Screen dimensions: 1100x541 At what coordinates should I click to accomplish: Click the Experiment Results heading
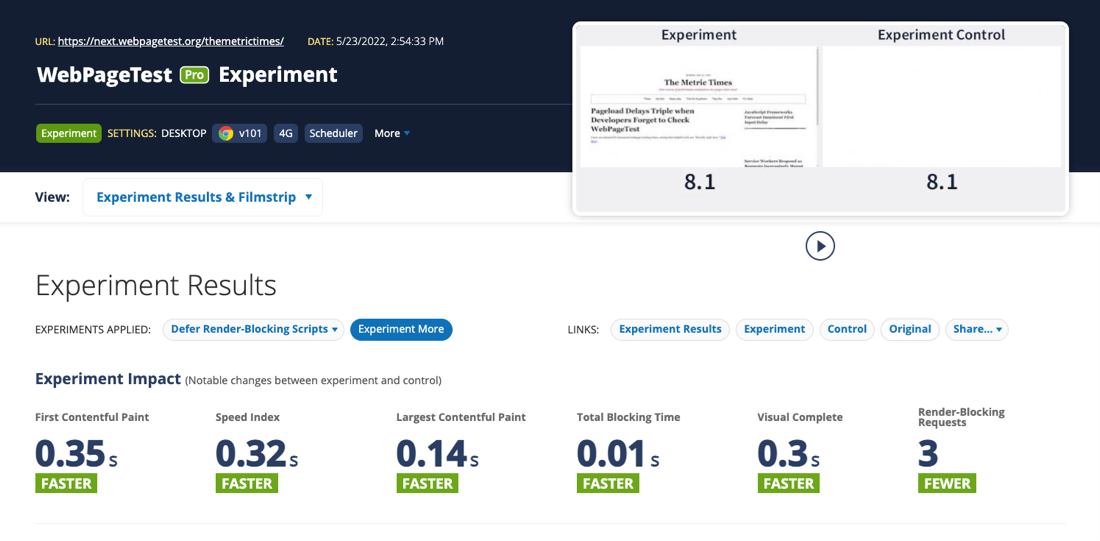[x=156, y=286]
